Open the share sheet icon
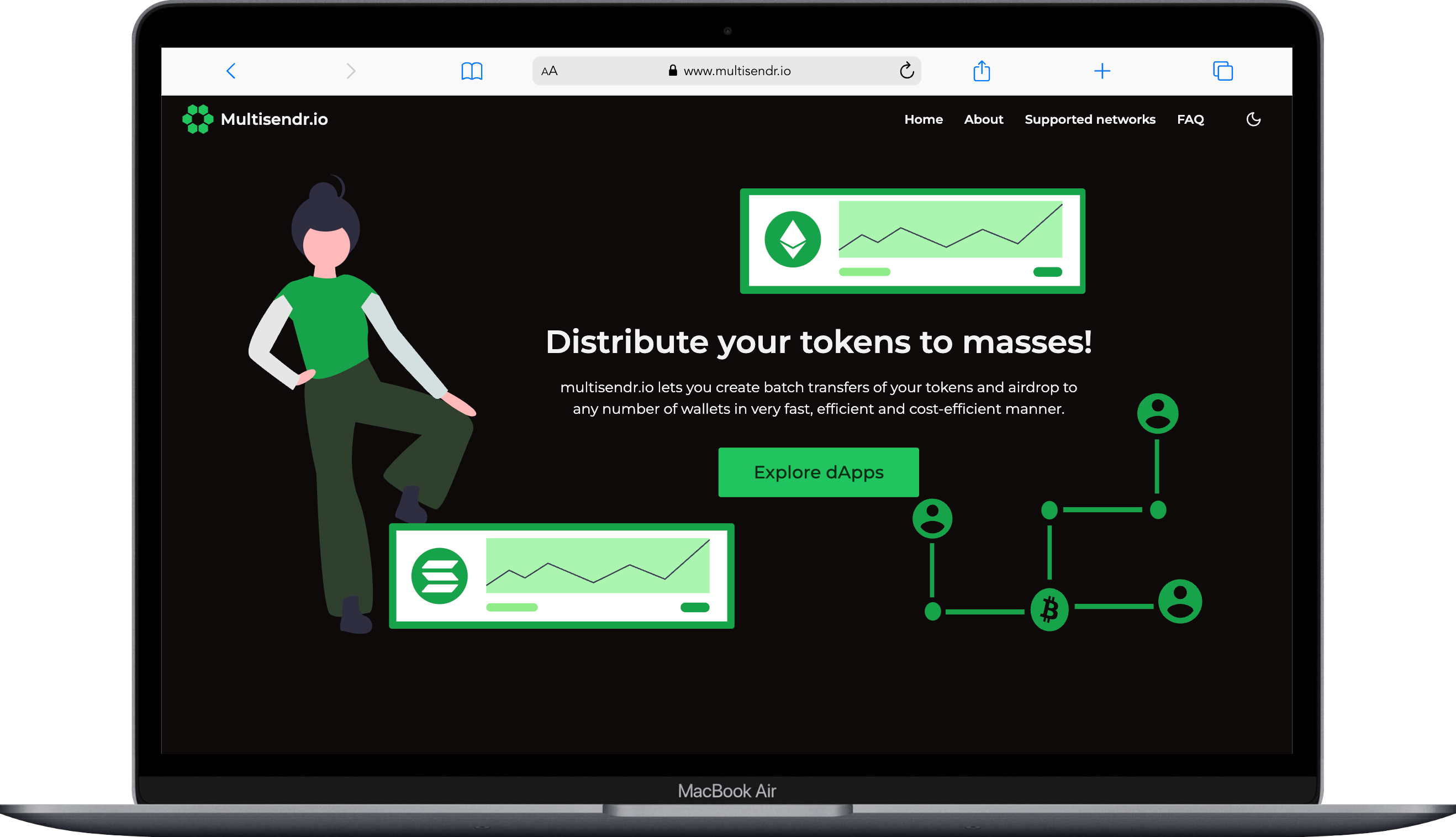 [982, 71]
